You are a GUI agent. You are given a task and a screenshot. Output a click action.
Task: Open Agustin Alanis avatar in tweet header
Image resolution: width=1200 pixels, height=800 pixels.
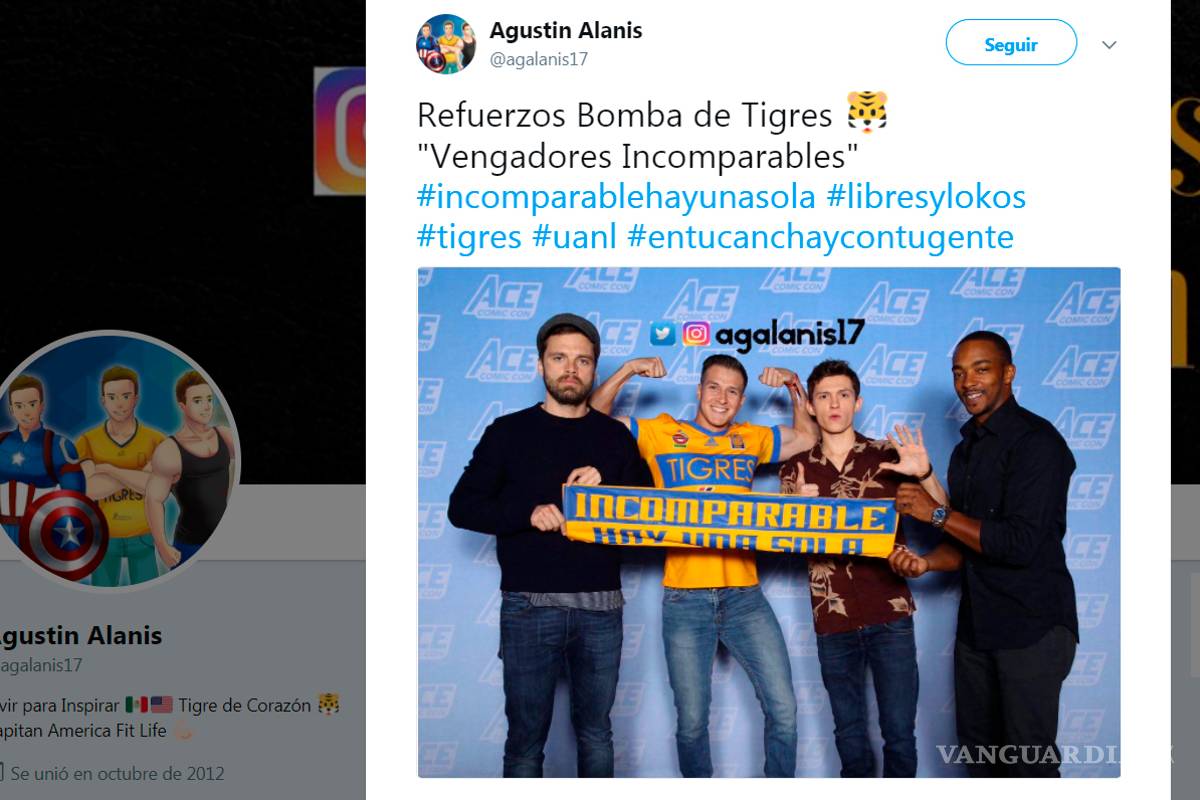(446, 44)
